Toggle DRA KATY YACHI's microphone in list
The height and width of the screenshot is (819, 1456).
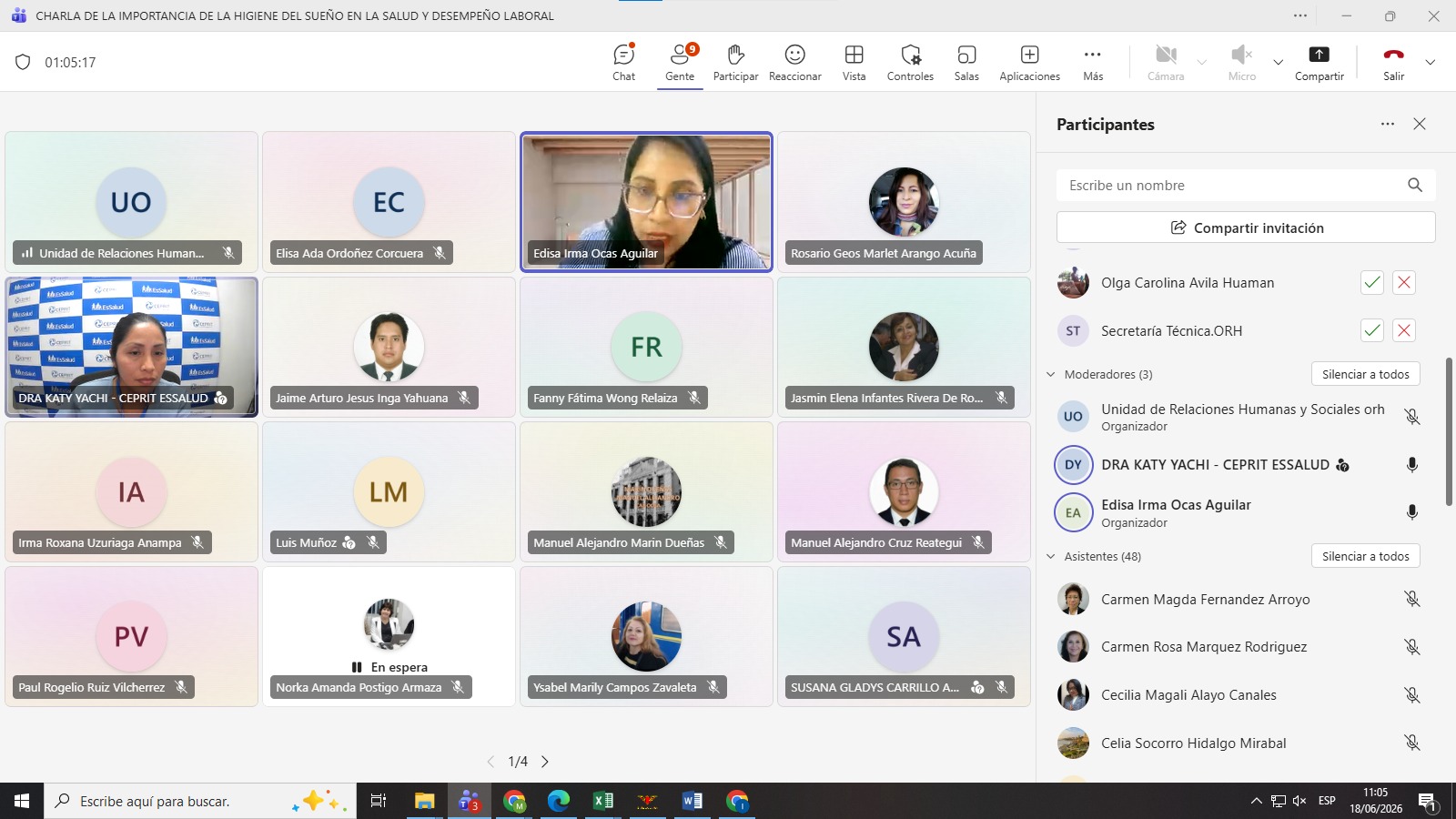coord(1411,465)
